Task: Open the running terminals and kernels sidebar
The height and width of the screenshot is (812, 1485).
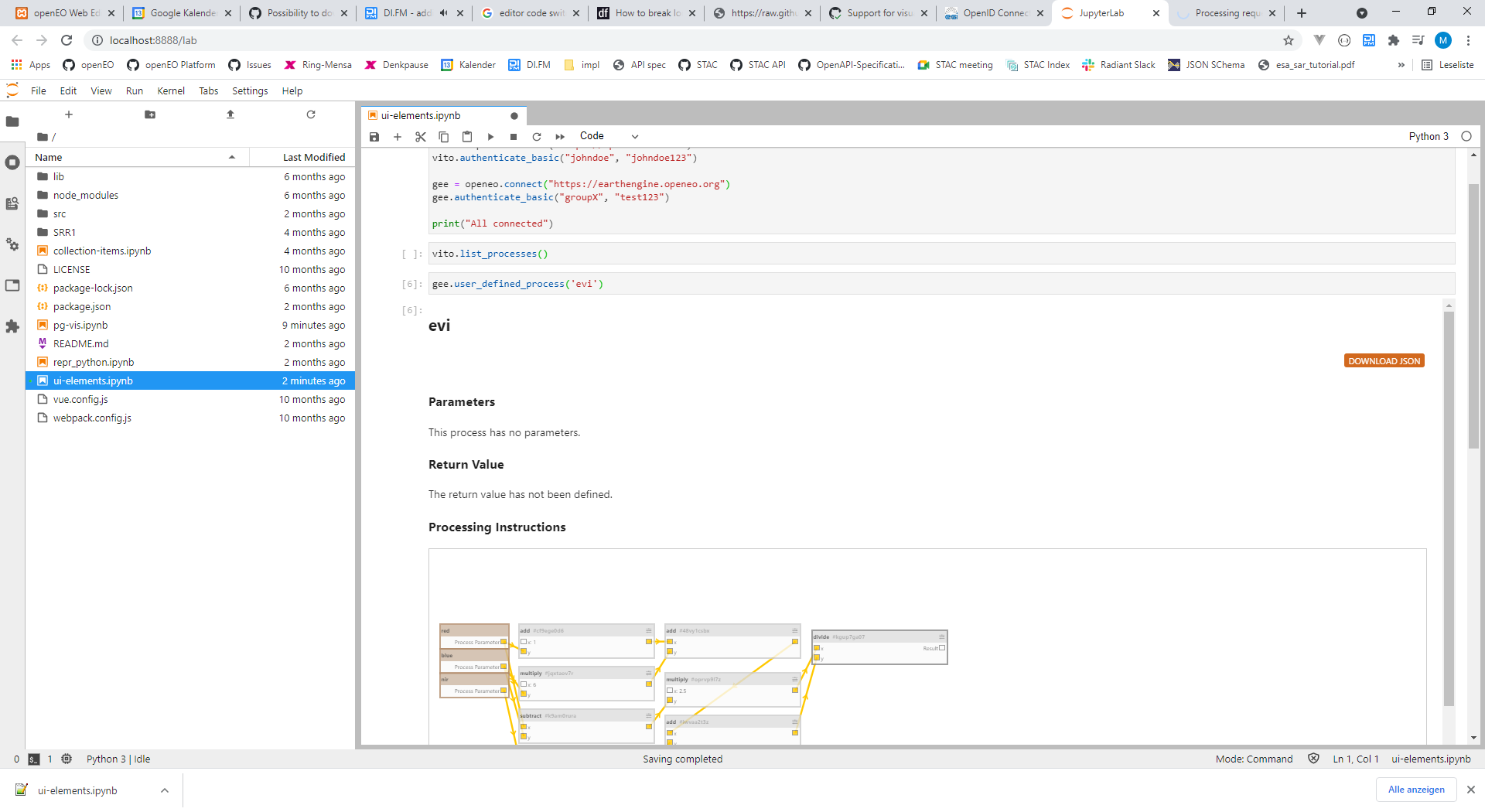Action: 12,162
